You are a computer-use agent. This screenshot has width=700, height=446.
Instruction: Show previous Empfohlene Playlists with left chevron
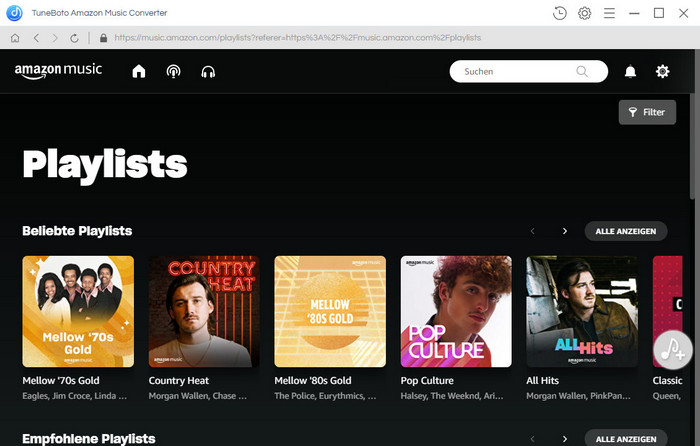coord(532,439)
